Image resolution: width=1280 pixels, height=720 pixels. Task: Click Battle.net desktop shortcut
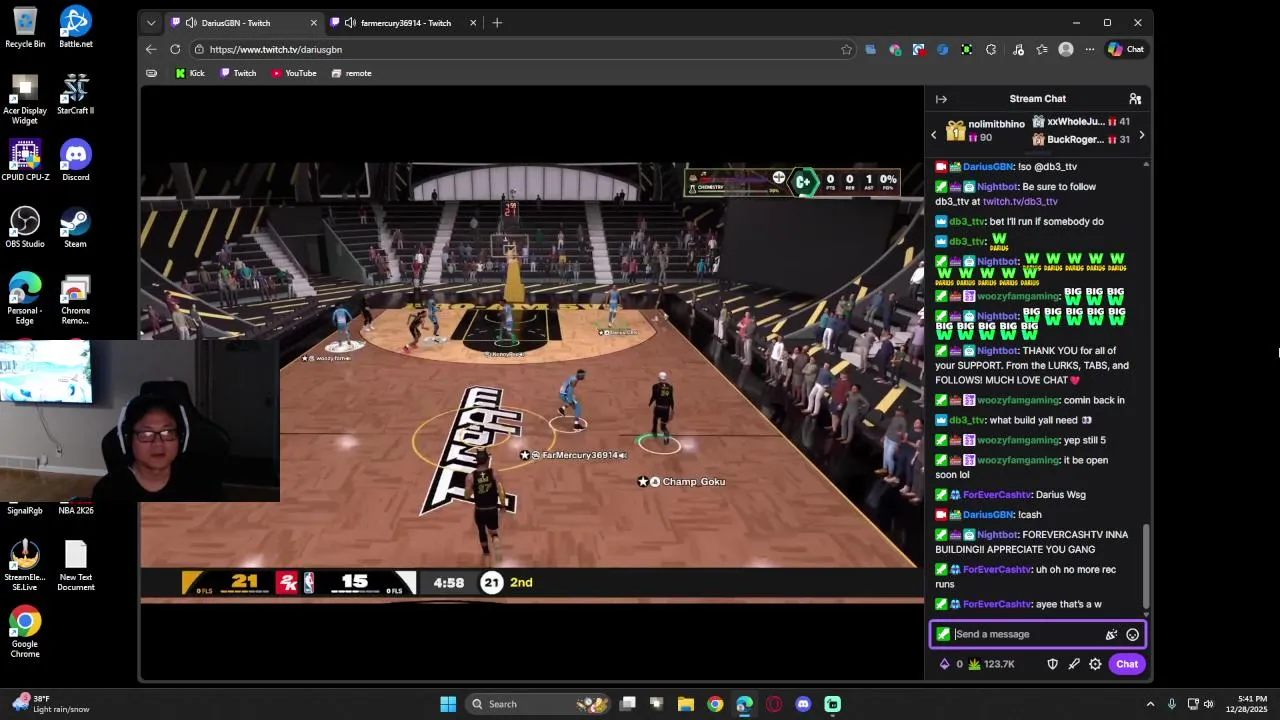pyautogui.click(x=76, y=27)
